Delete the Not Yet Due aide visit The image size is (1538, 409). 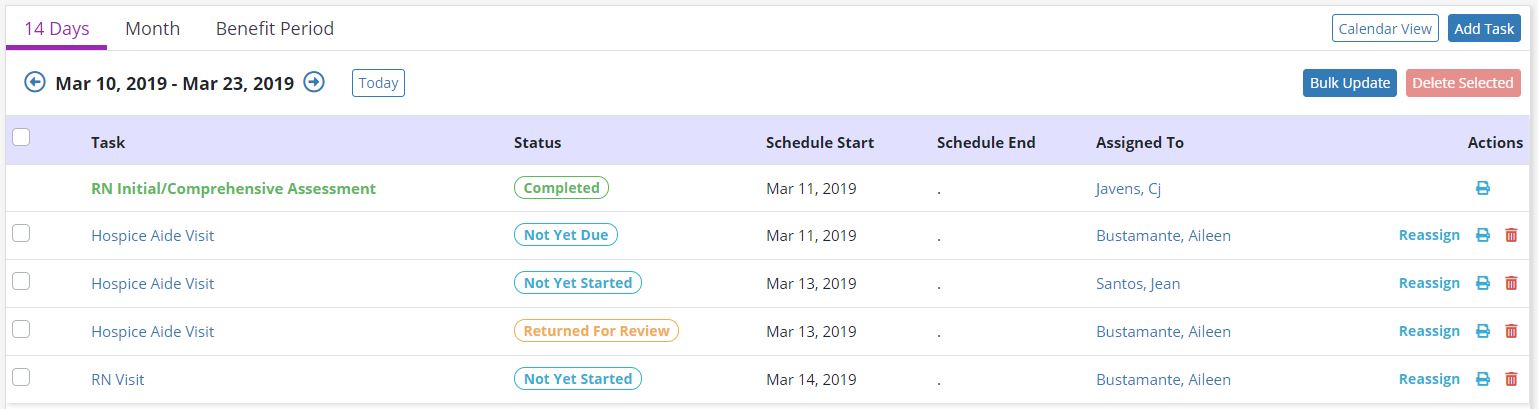(1511, 235)
